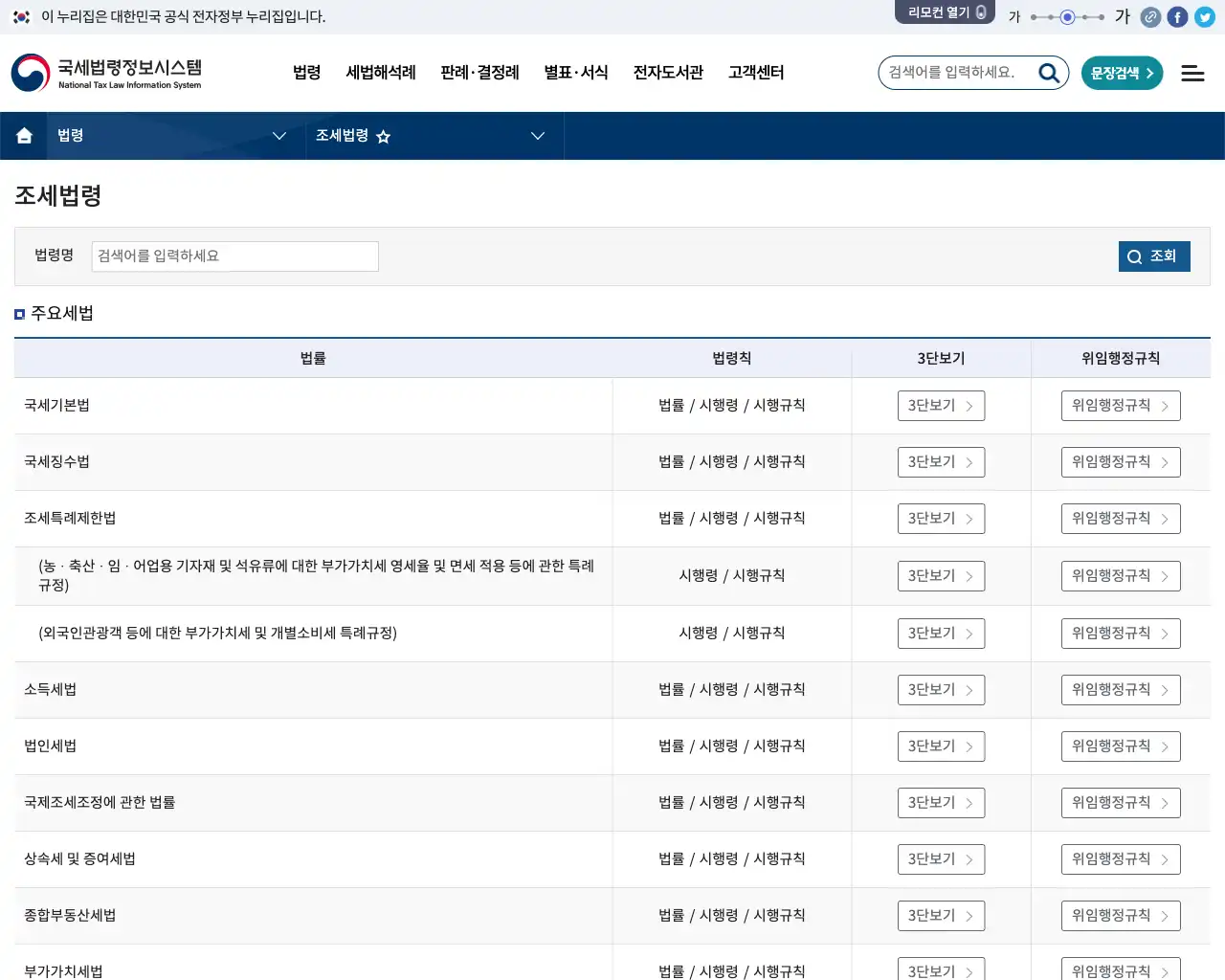Viewport: 1225px width, 980px height.
Task: Open 3단보기 for 법인세법
Action: tap(941, 746)
